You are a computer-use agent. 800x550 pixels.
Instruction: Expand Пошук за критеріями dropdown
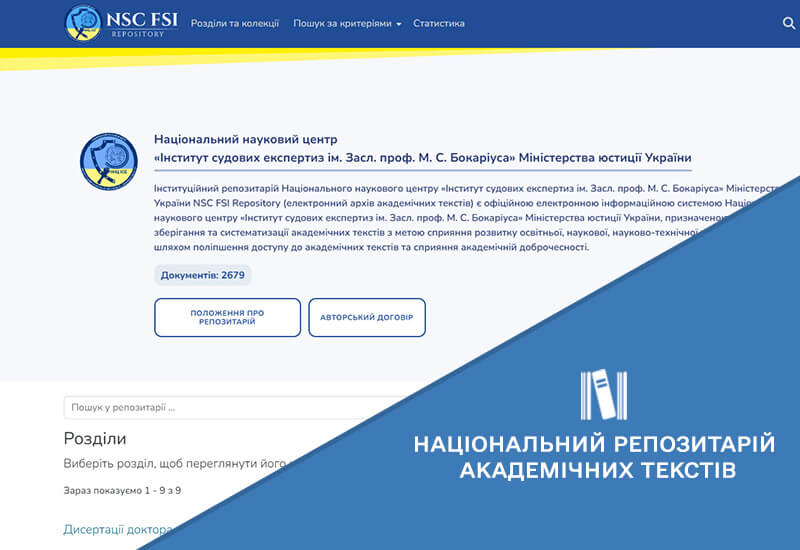347,23
